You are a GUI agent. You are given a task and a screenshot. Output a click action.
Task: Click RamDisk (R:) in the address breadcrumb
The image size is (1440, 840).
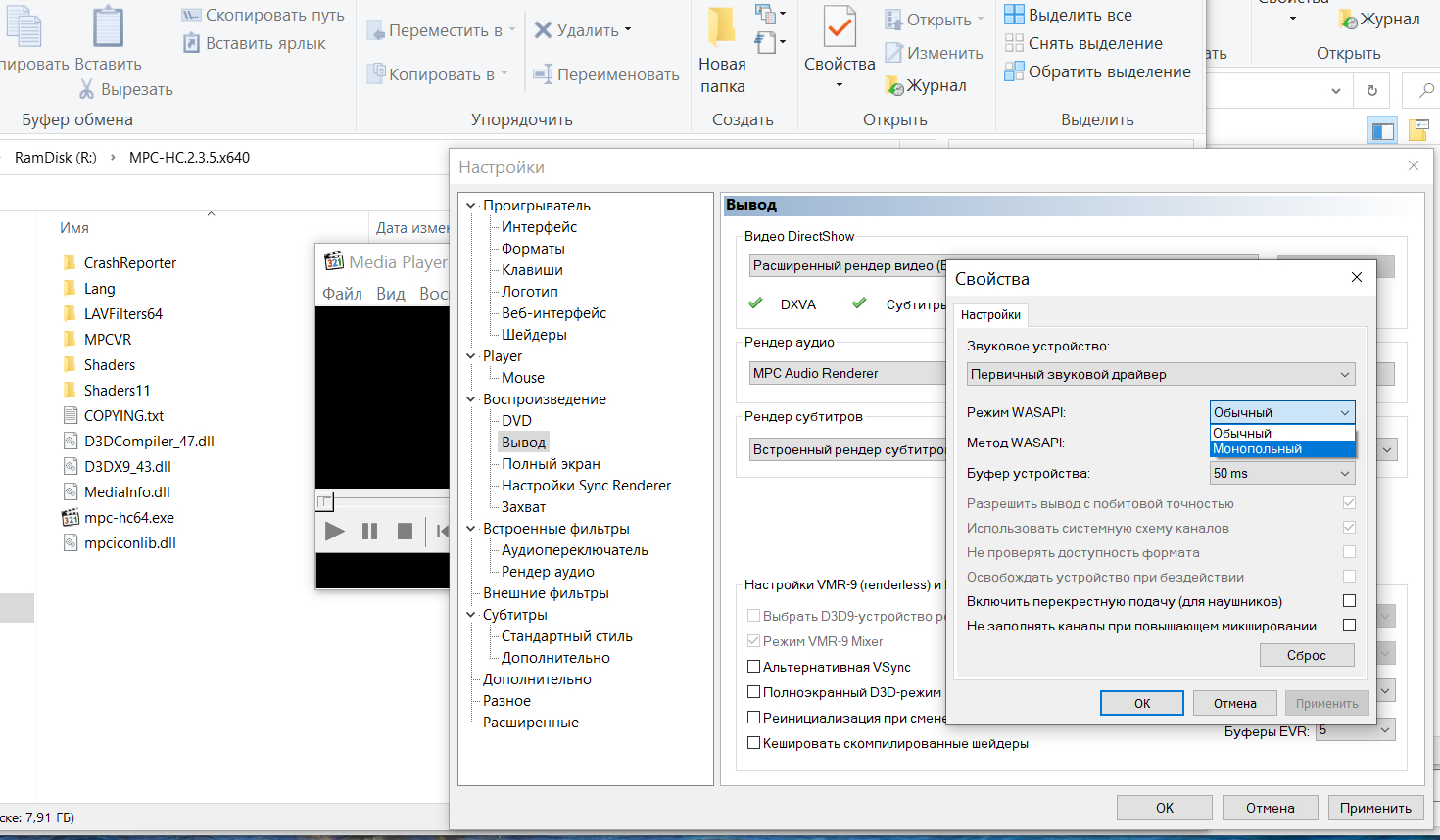click(x=56, y=157)
